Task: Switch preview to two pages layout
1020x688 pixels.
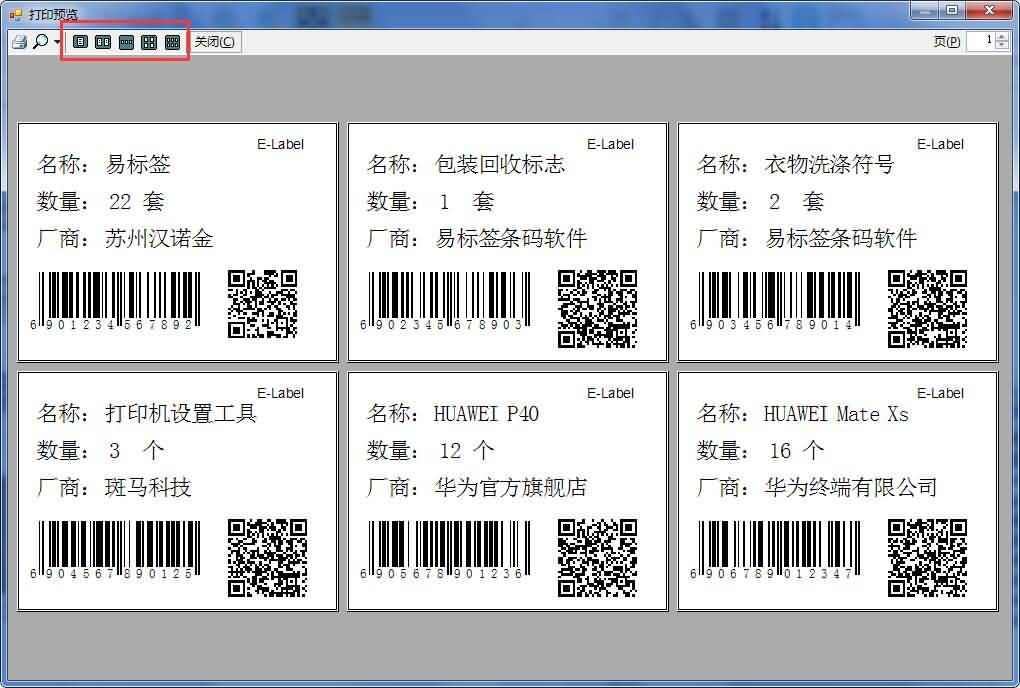Action: click(x=103, y=42)
